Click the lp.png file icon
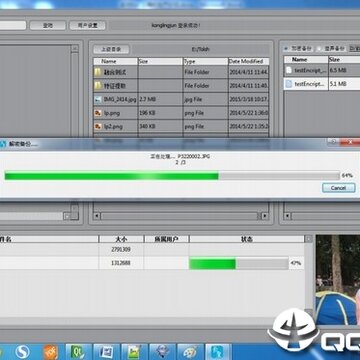 tap(98, 113)
